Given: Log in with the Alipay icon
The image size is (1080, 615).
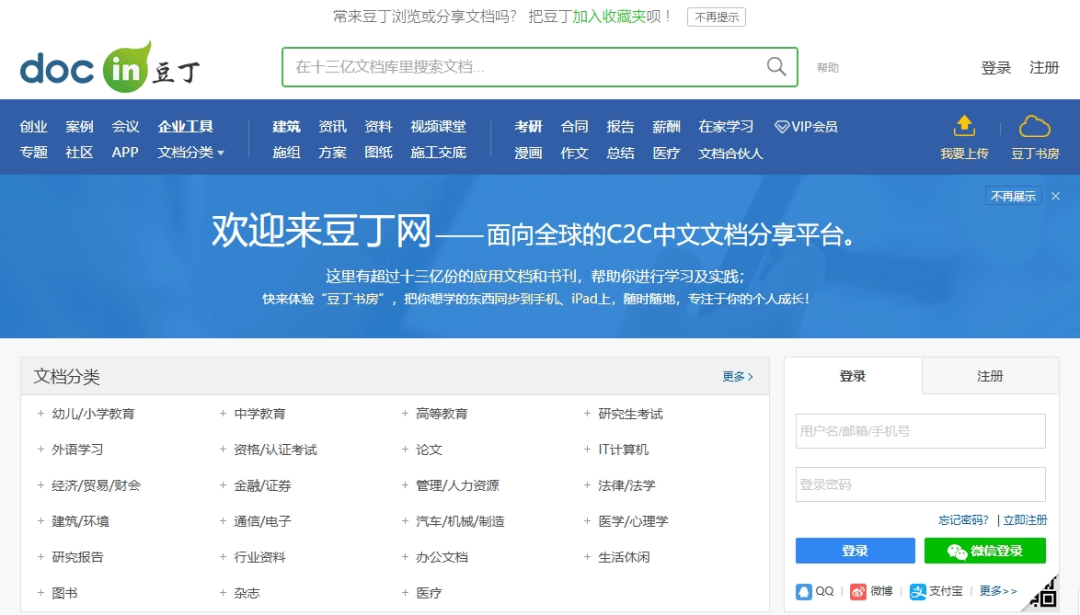Looking at the screenshot, I should pyautogui.click(x=917, y=592).
